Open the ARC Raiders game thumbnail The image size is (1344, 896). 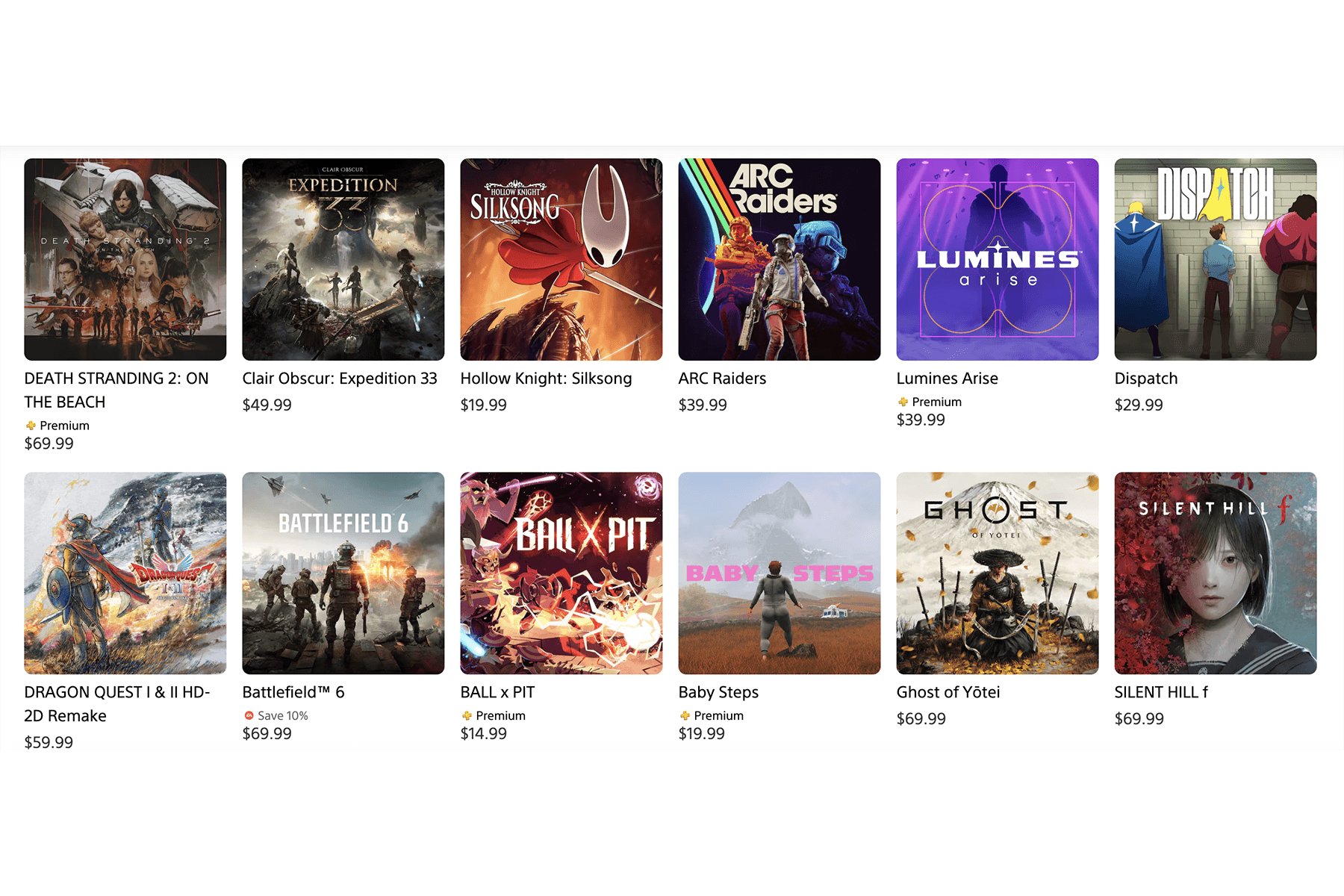click(780, 259)
